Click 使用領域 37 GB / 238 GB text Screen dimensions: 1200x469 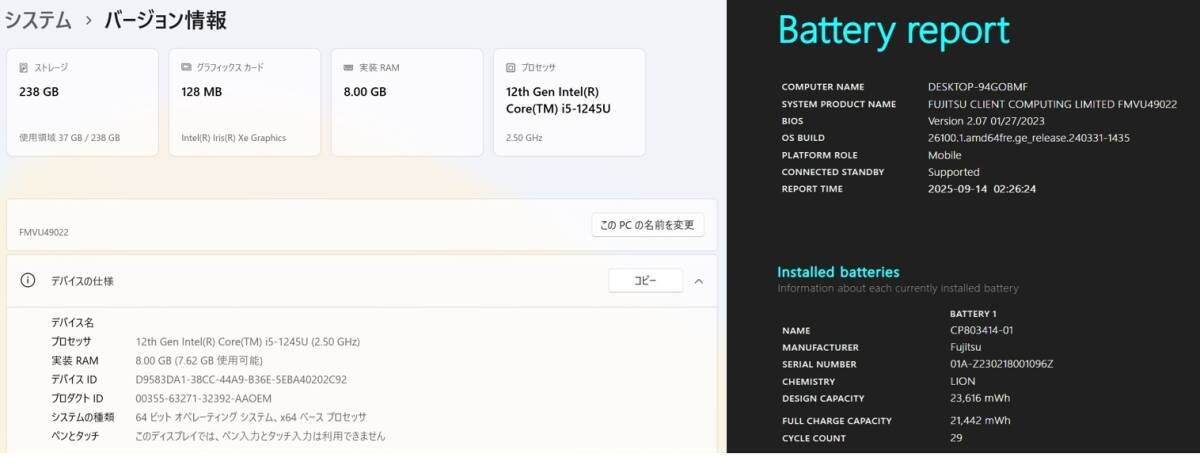click(69, 138)
